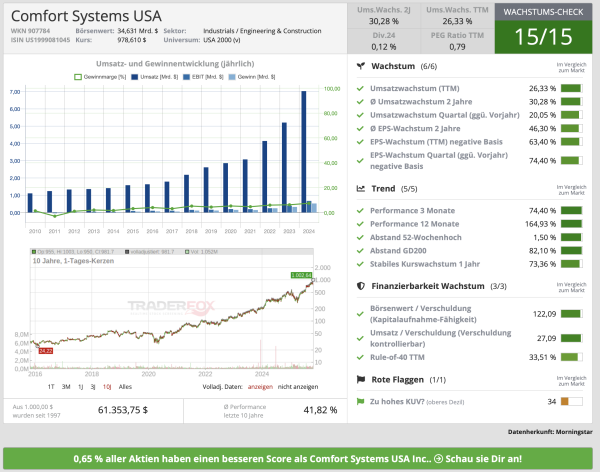Select the Alles time range
This screenshot has height=472, width=600.
coord(125,385)
